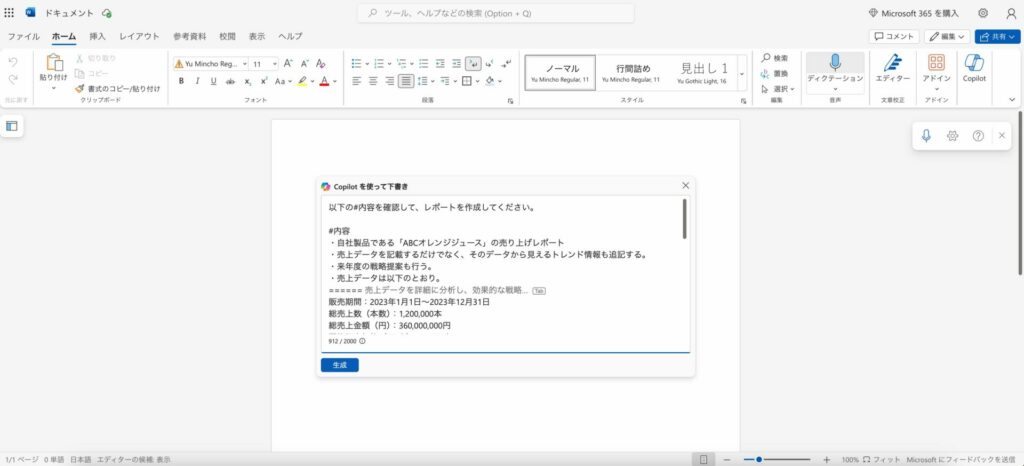The width and height of the screenshot is (1024, 466).
Task: Click the Format Painter (書式のコピー/貼り付け) button
Action: 117,88
